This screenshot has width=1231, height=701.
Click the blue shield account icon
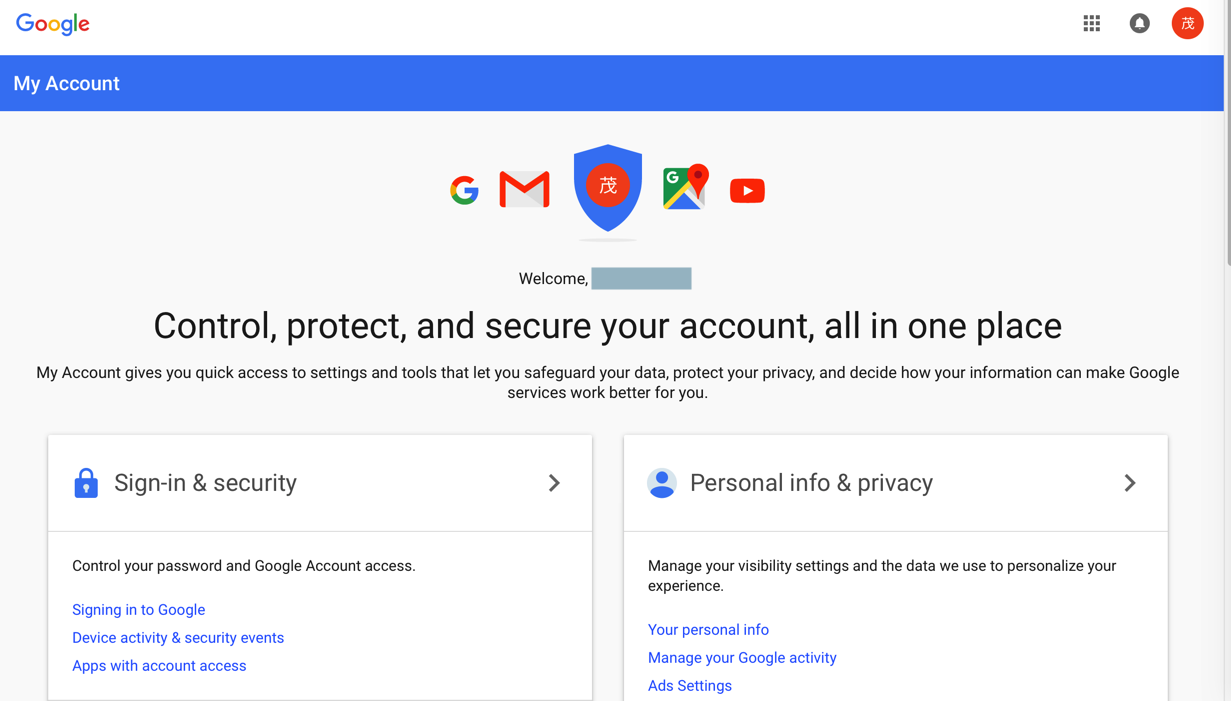tap(607, 187)
